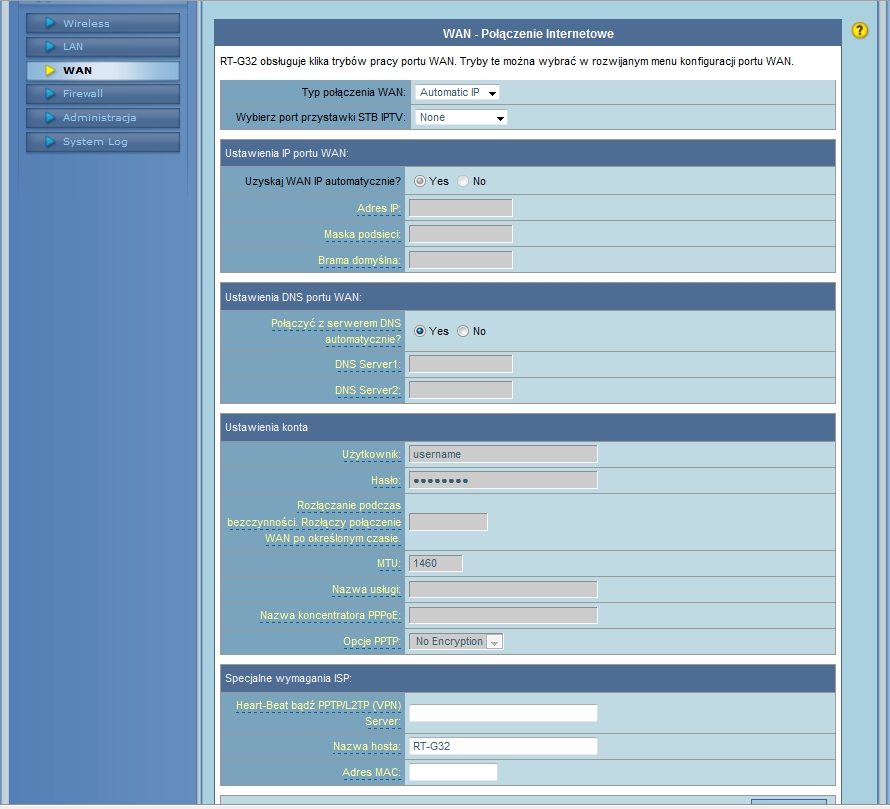Click the Brama domyślna label link
This screenshot has height=809, width=890.
pyautogui.click(x=359, y=261)
